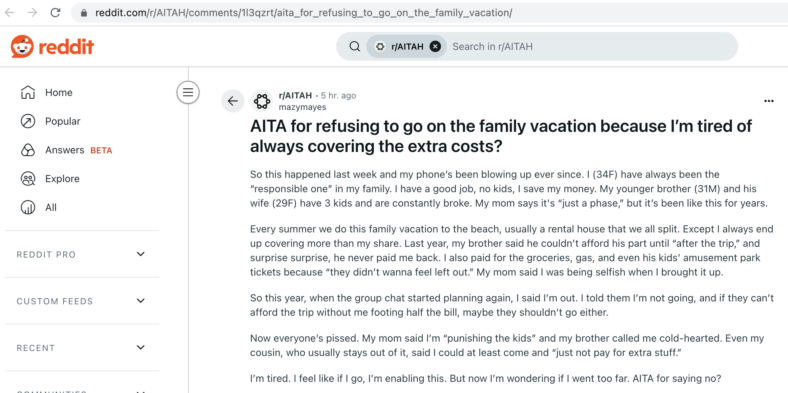This screenshot has height=393, width=788.
Task: Click the search magnifier icon
Action: coord(355,47)
